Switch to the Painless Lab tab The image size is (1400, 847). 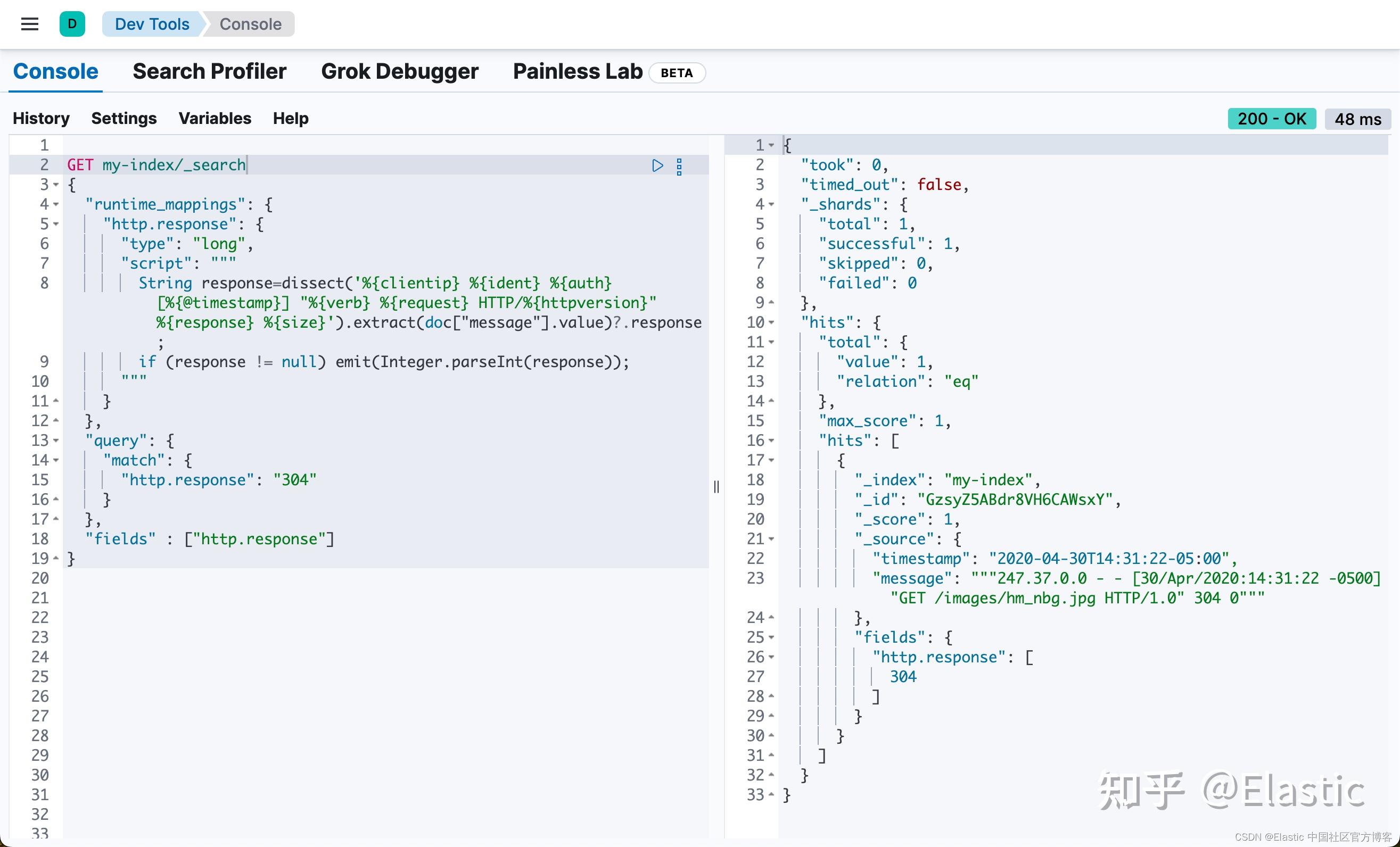point(577,71)
